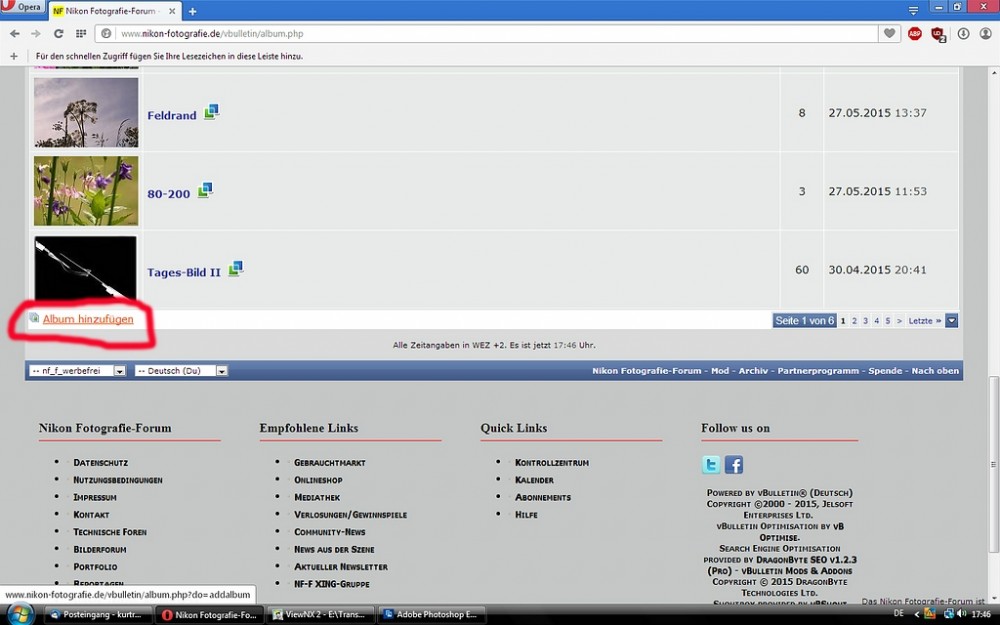The height and width of the screenshot is (625, 1000).
Task: Jump to Letzte last page link
Action: (x=925, y=321)
